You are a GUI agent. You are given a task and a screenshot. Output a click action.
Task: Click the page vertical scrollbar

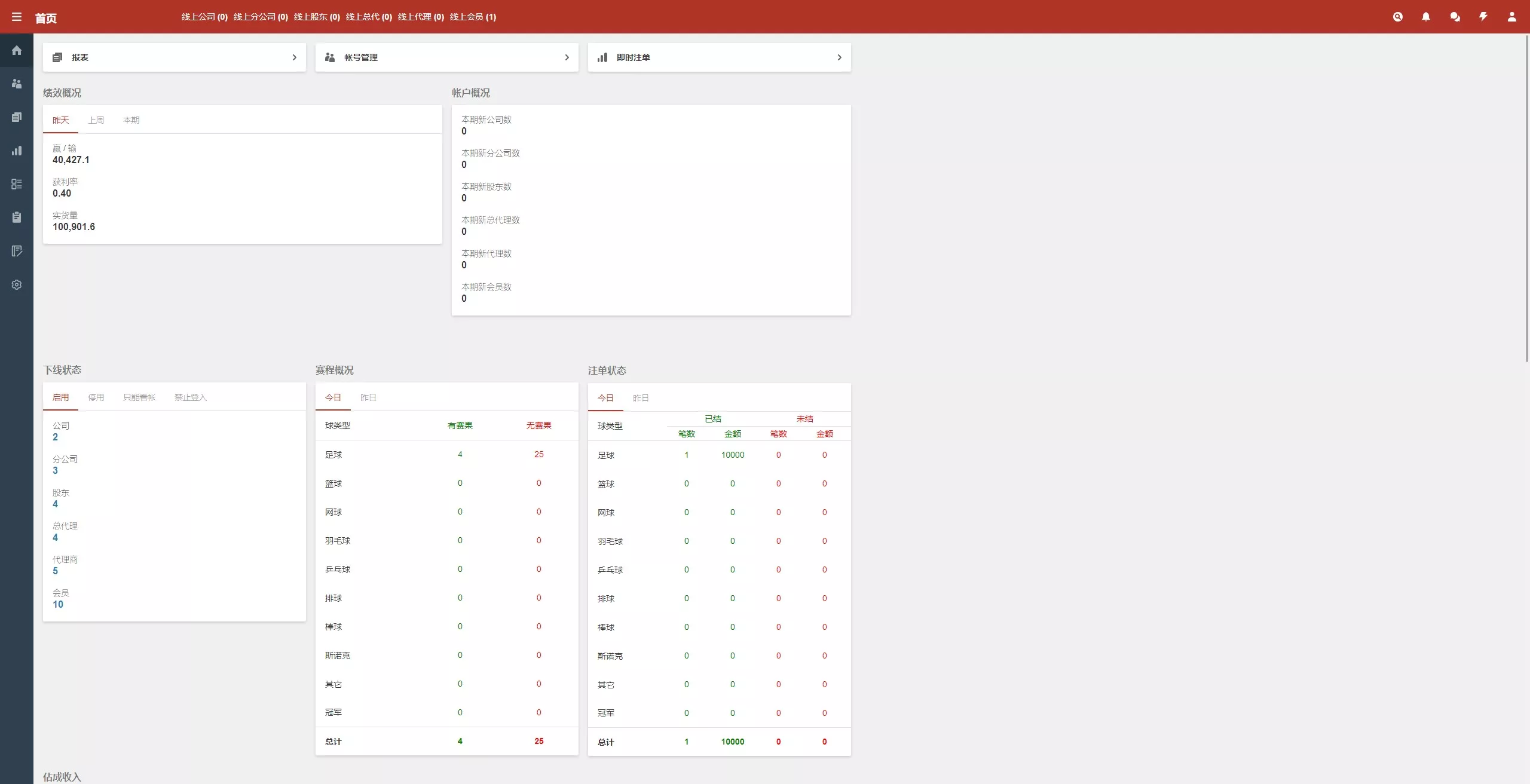[1527, 198]
